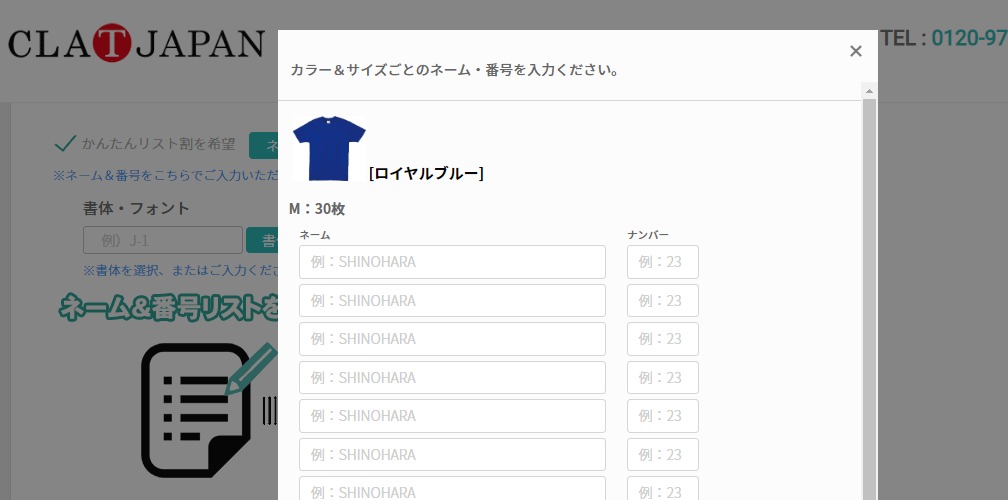
Task: Focus the third name input field
Action: [452, 339]
